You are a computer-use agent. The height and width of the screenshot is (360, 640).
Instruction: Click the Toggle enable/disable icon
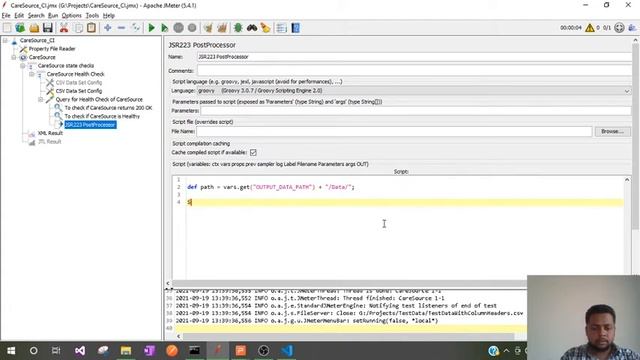[136, 28]
